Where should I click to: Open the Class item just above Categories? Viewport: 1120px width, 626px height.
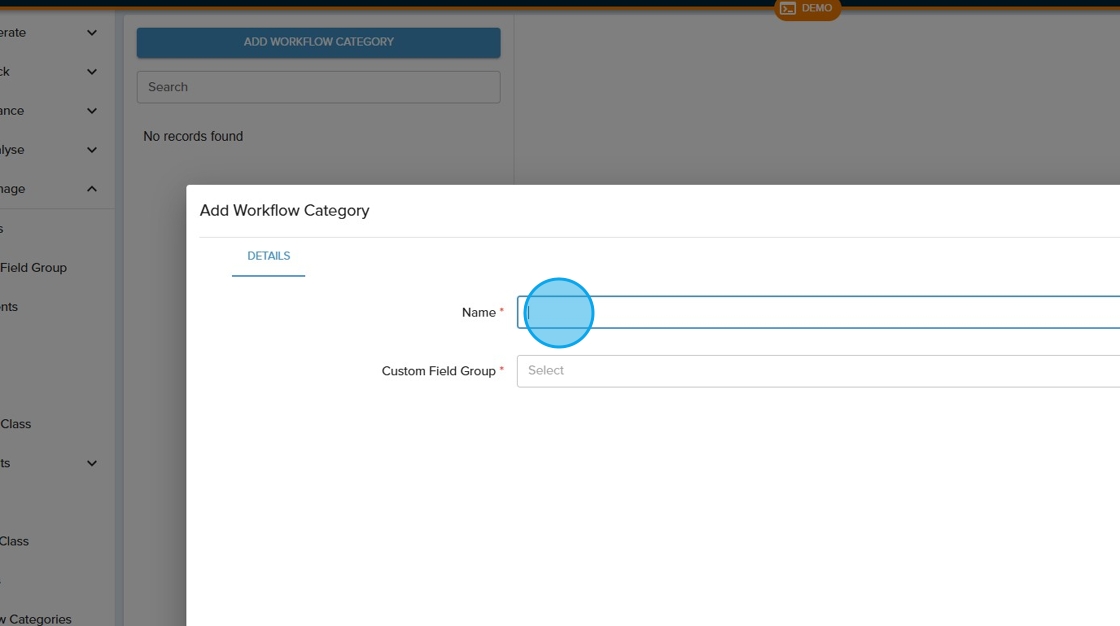point(15,541)
